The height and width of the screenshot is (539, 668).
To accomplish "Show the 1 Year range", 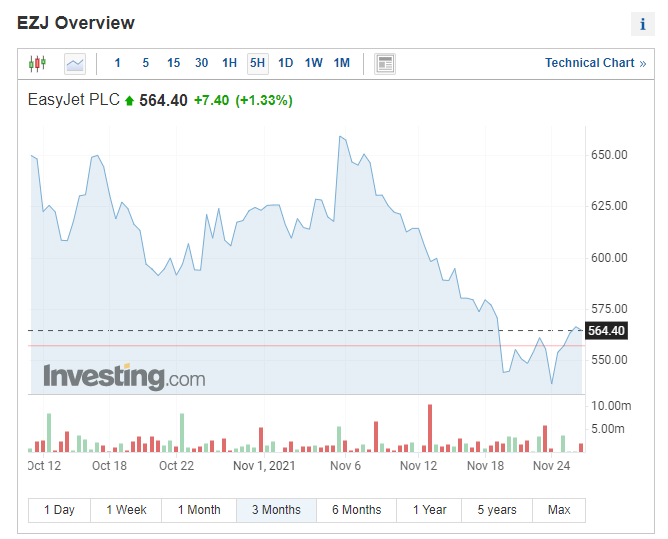I will click(429, 510).
